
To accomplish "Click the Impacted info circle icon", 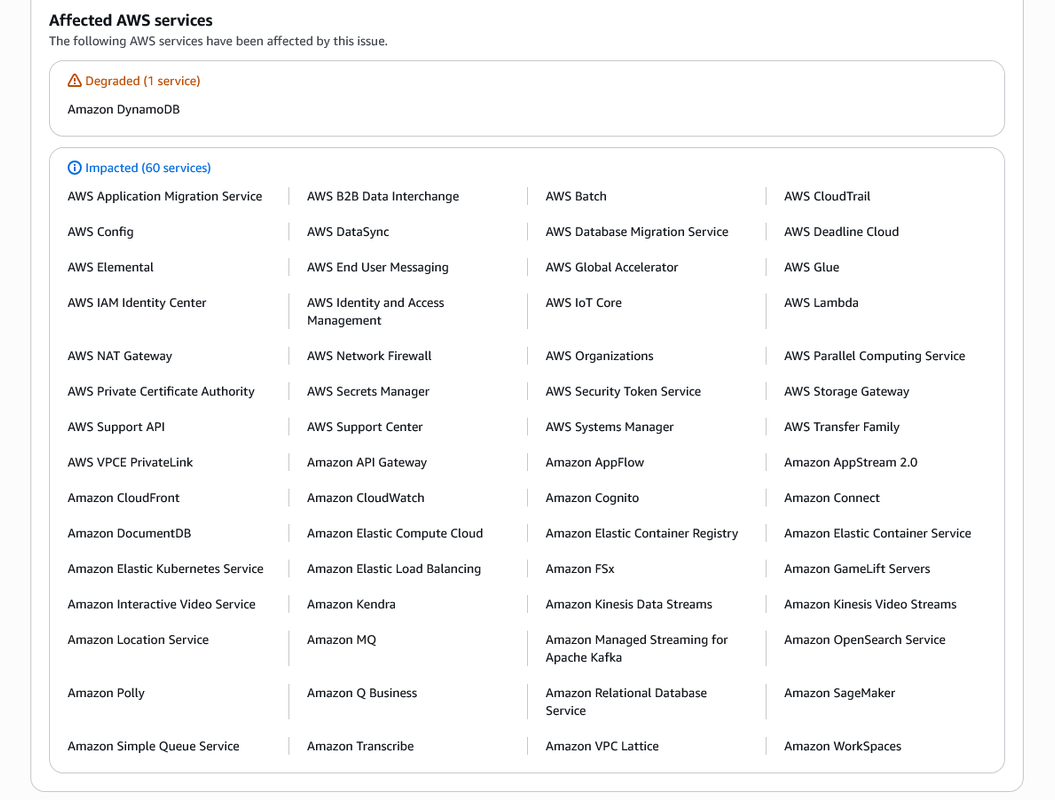I will pos(75,168).
